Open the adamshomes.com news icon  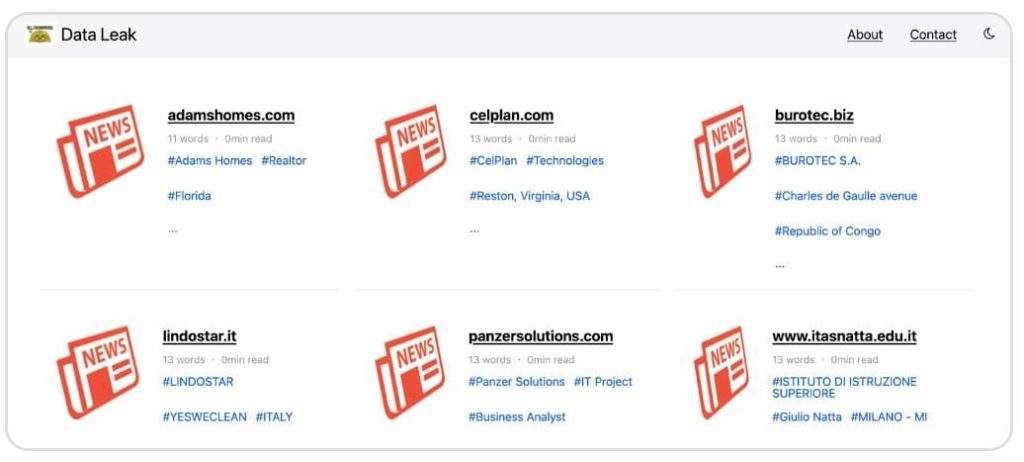coord(100,151)
